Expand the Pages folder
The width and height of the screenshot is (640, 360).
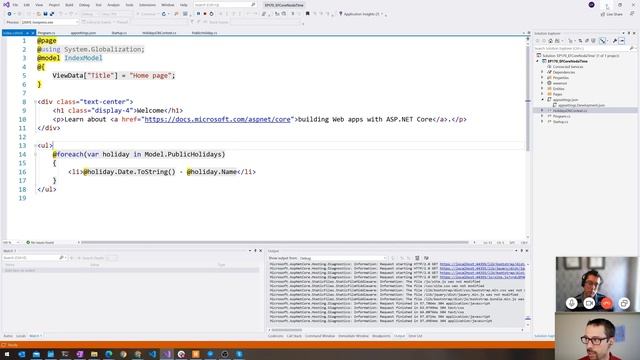coord(542,94)
